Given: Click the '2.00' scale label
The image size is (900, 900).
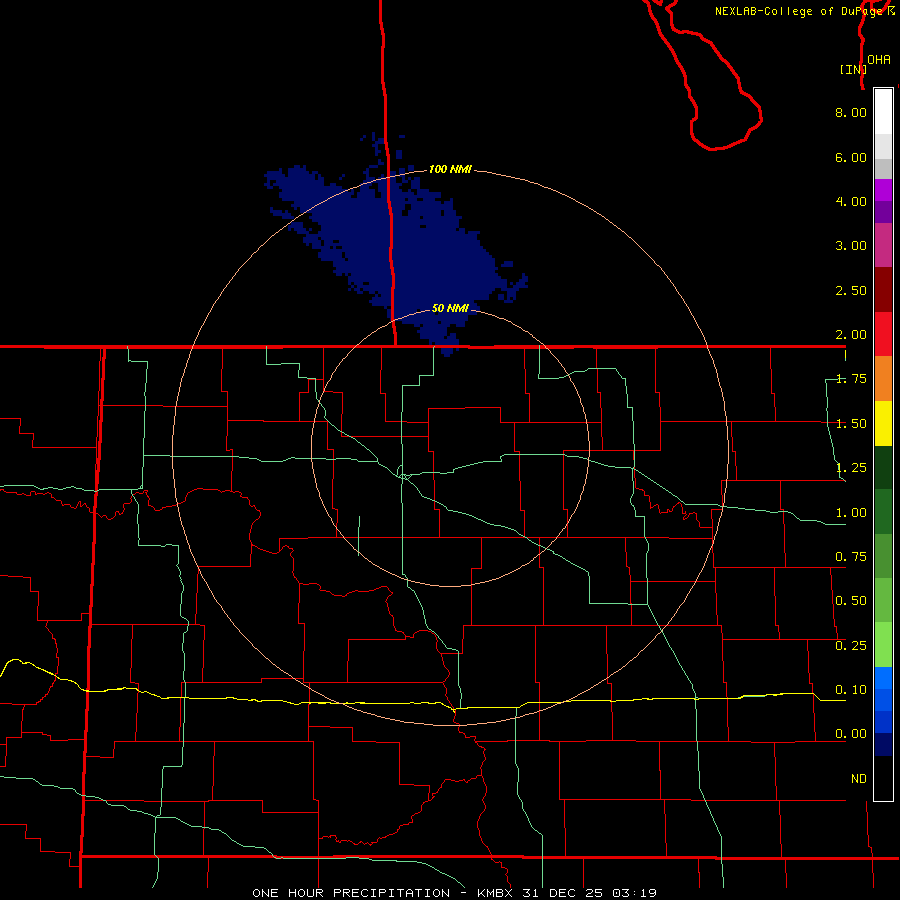Looking at the screenshot, I should click(x=851, y=335).
